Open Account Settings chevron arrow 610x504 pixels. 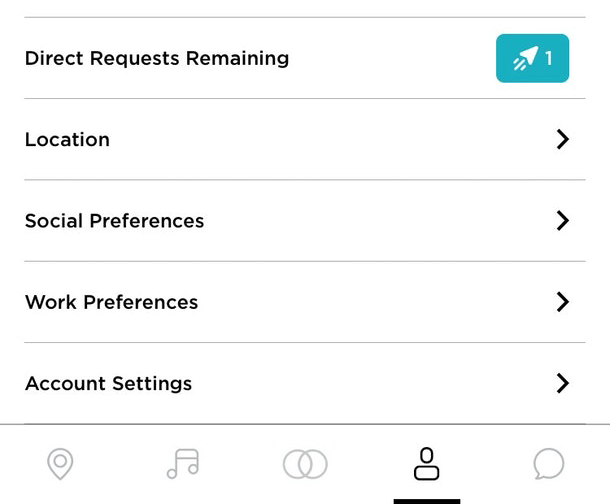pyautogui.click(x=563, y=383)
